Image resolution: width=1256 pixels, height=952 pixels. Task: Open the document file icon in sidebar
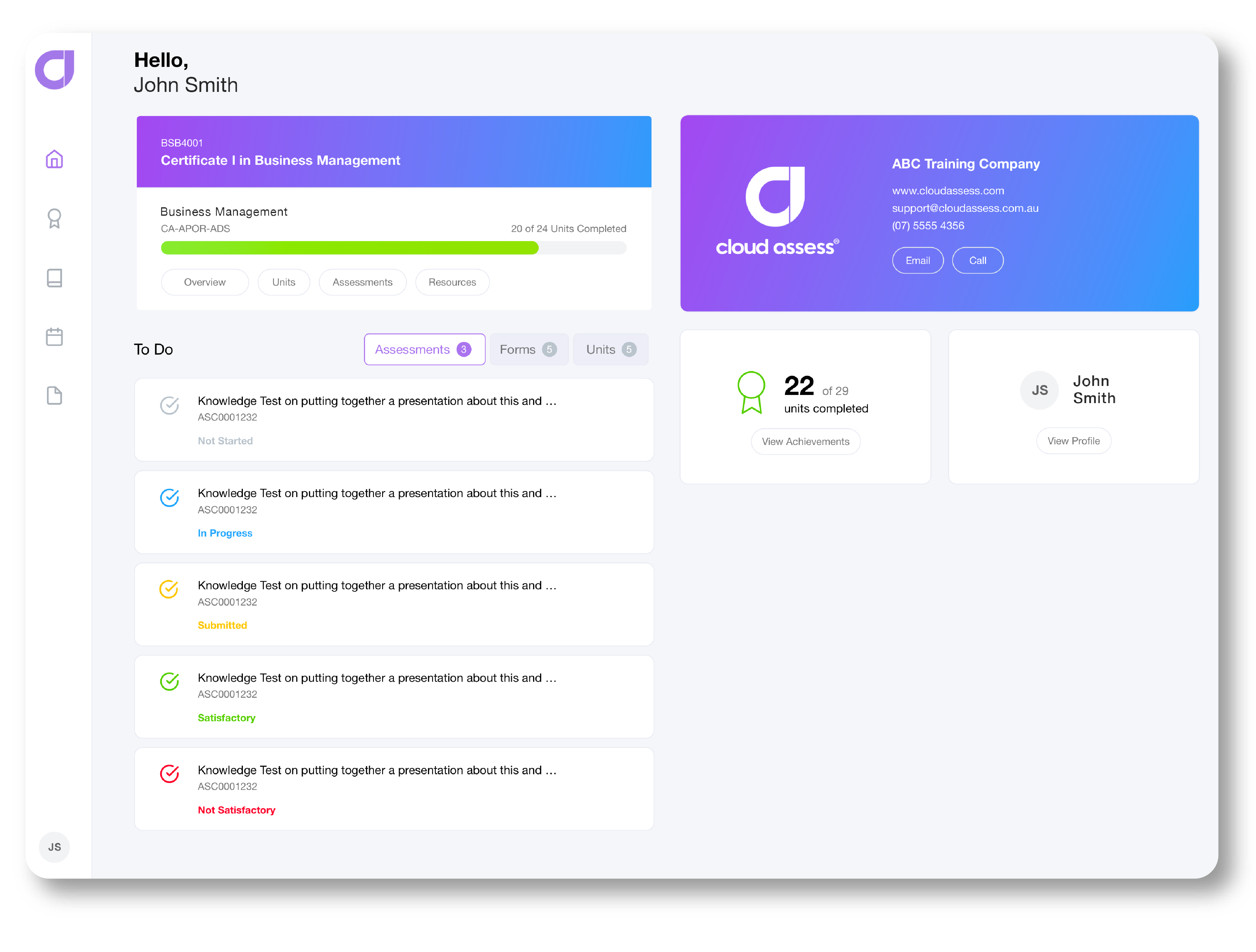tap(55, 396)
